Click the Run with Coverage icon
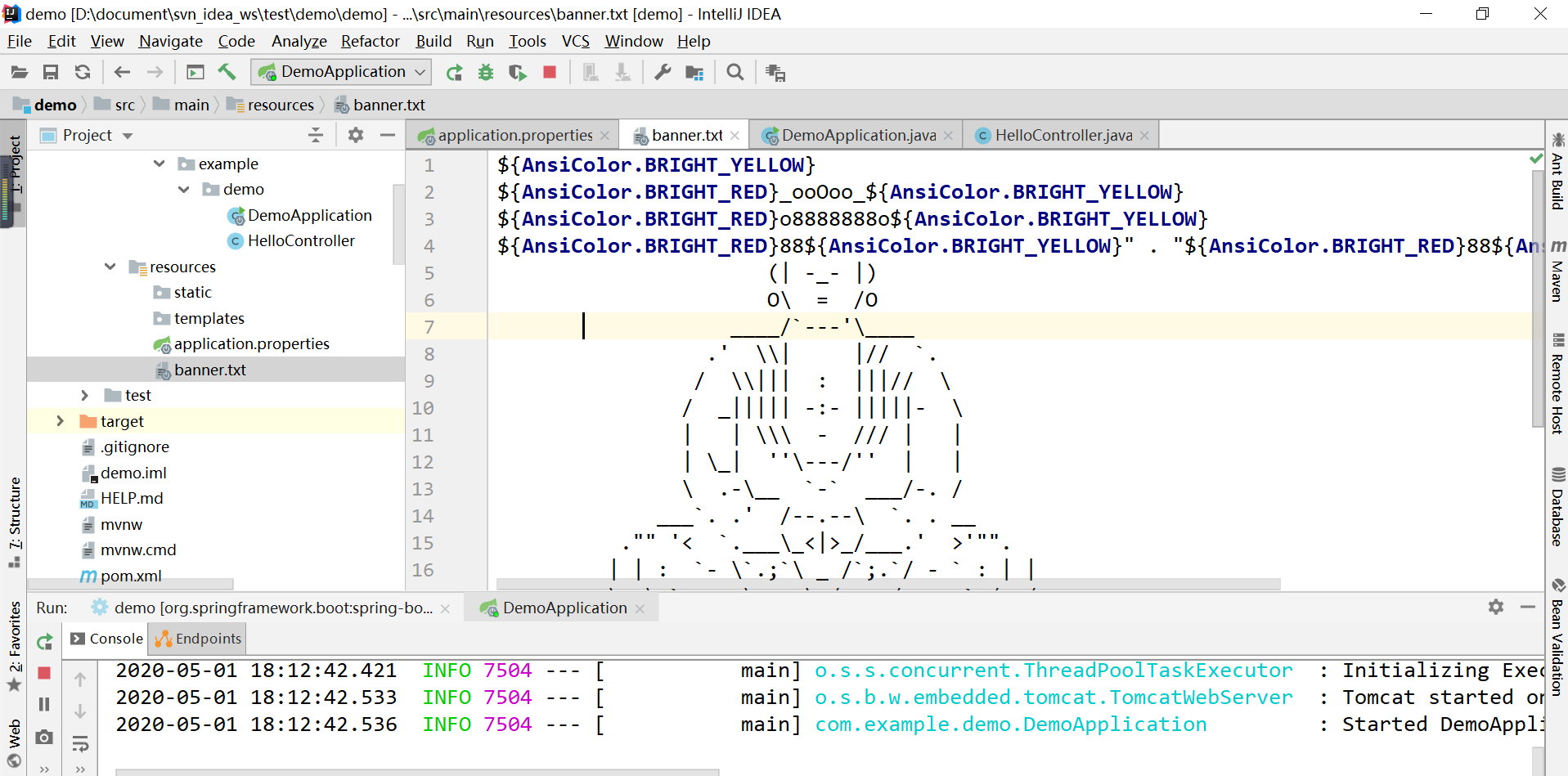1568x776 pixels. click(517, 73)
